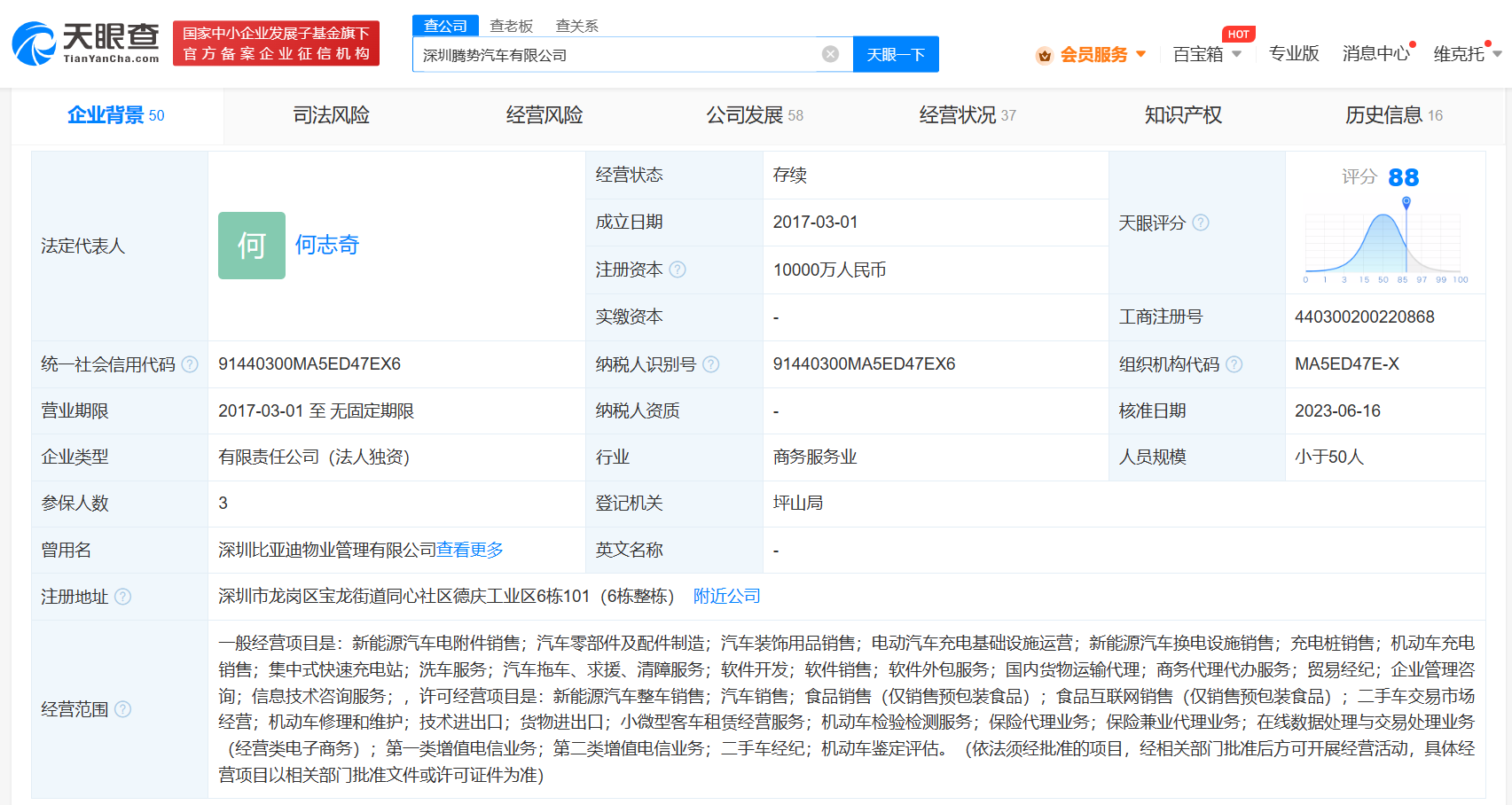Open help icon beside 注册地址

click(123, 597)
